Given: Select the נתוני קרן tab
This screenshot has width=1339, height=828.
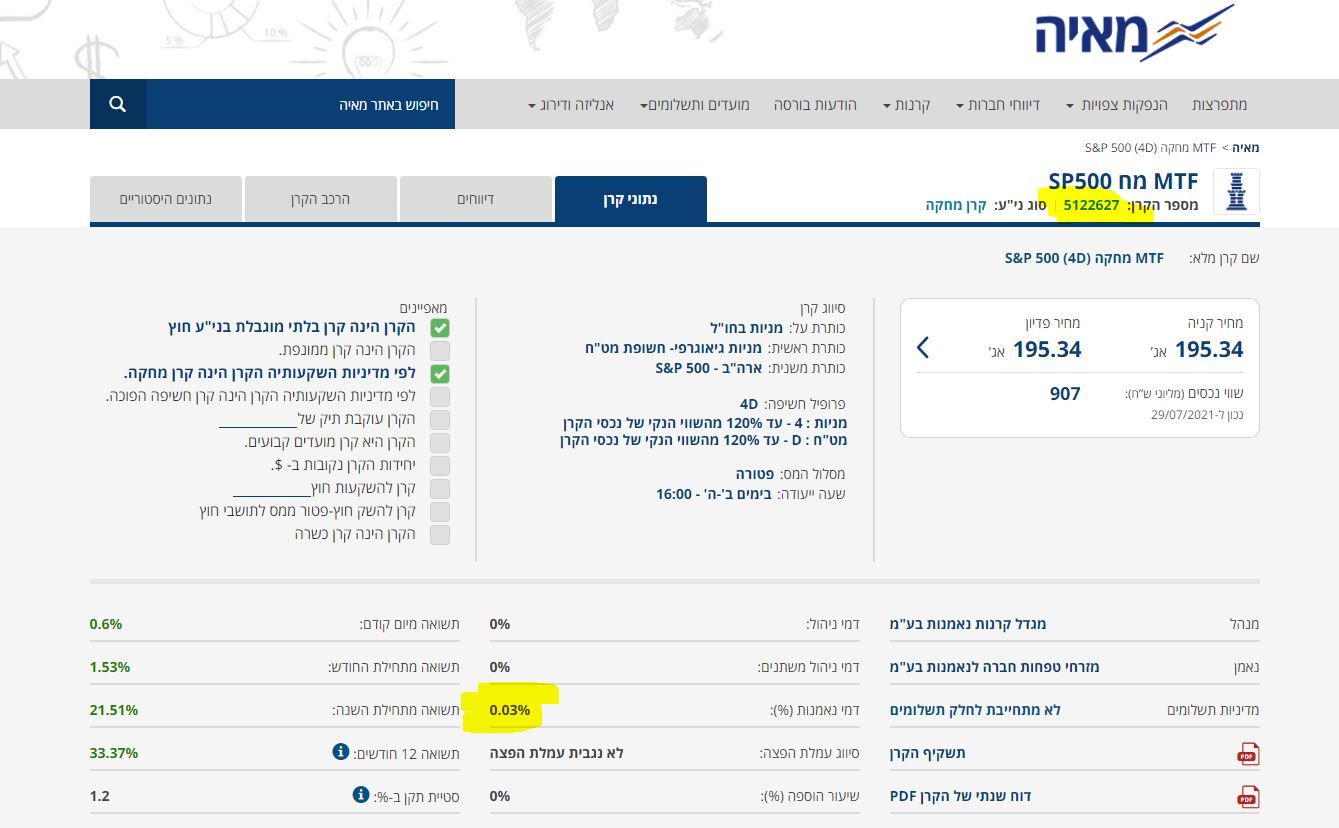Looking at the screenshot, I should tap(631, 199).
